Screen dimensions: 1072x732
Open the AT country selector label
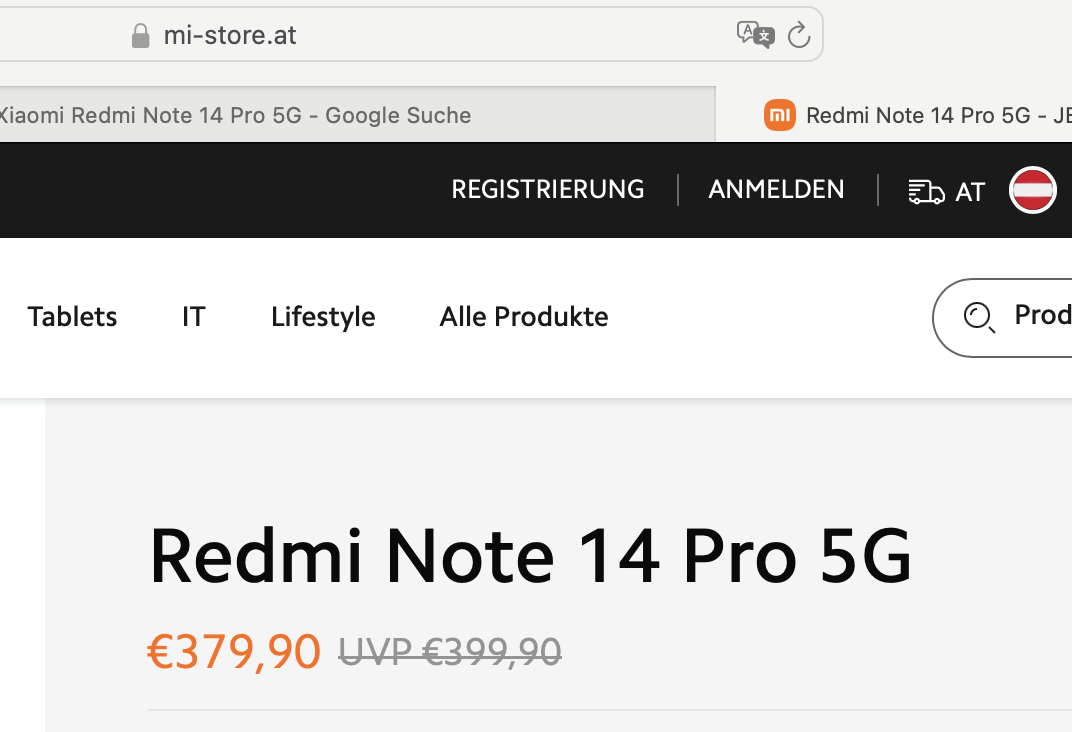(970, 191)
